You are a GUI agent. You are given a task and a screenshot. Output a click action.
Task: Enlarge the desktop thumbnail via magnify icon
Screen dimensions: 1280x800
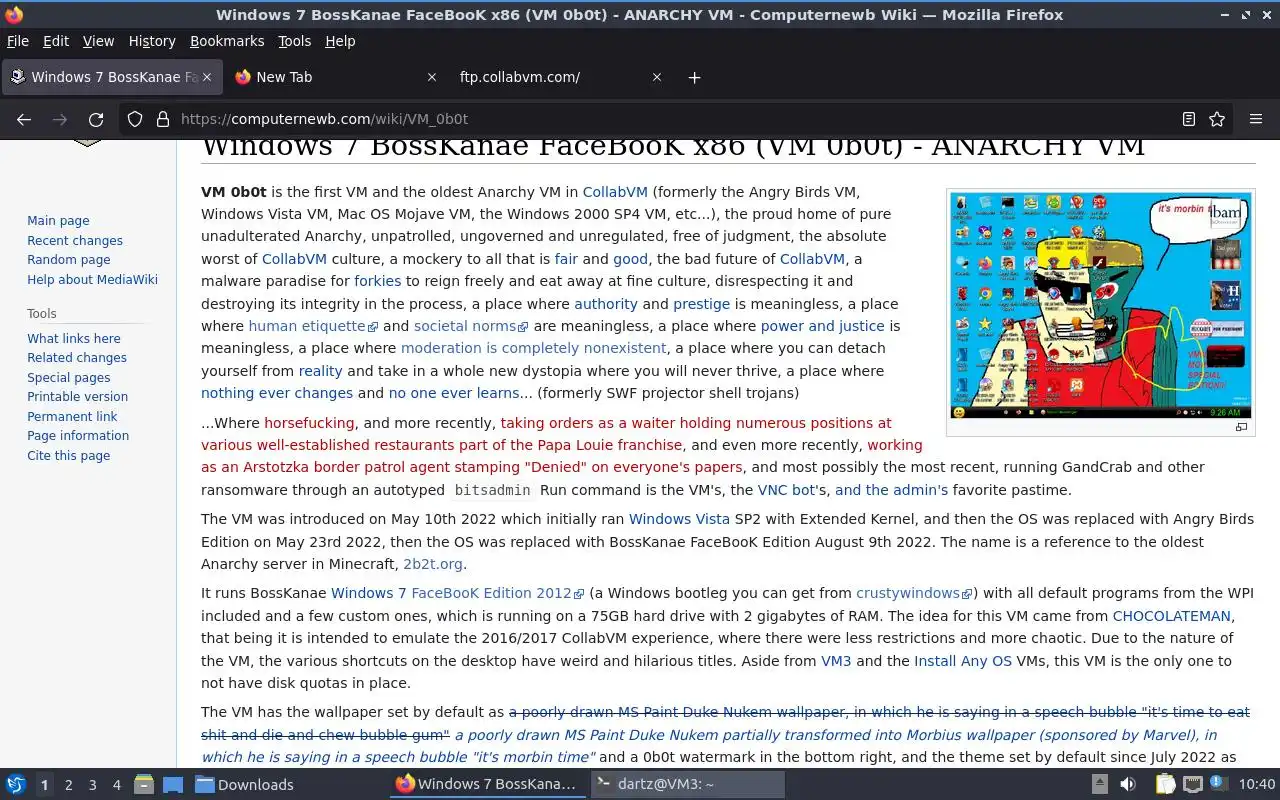coord(1241,427)
